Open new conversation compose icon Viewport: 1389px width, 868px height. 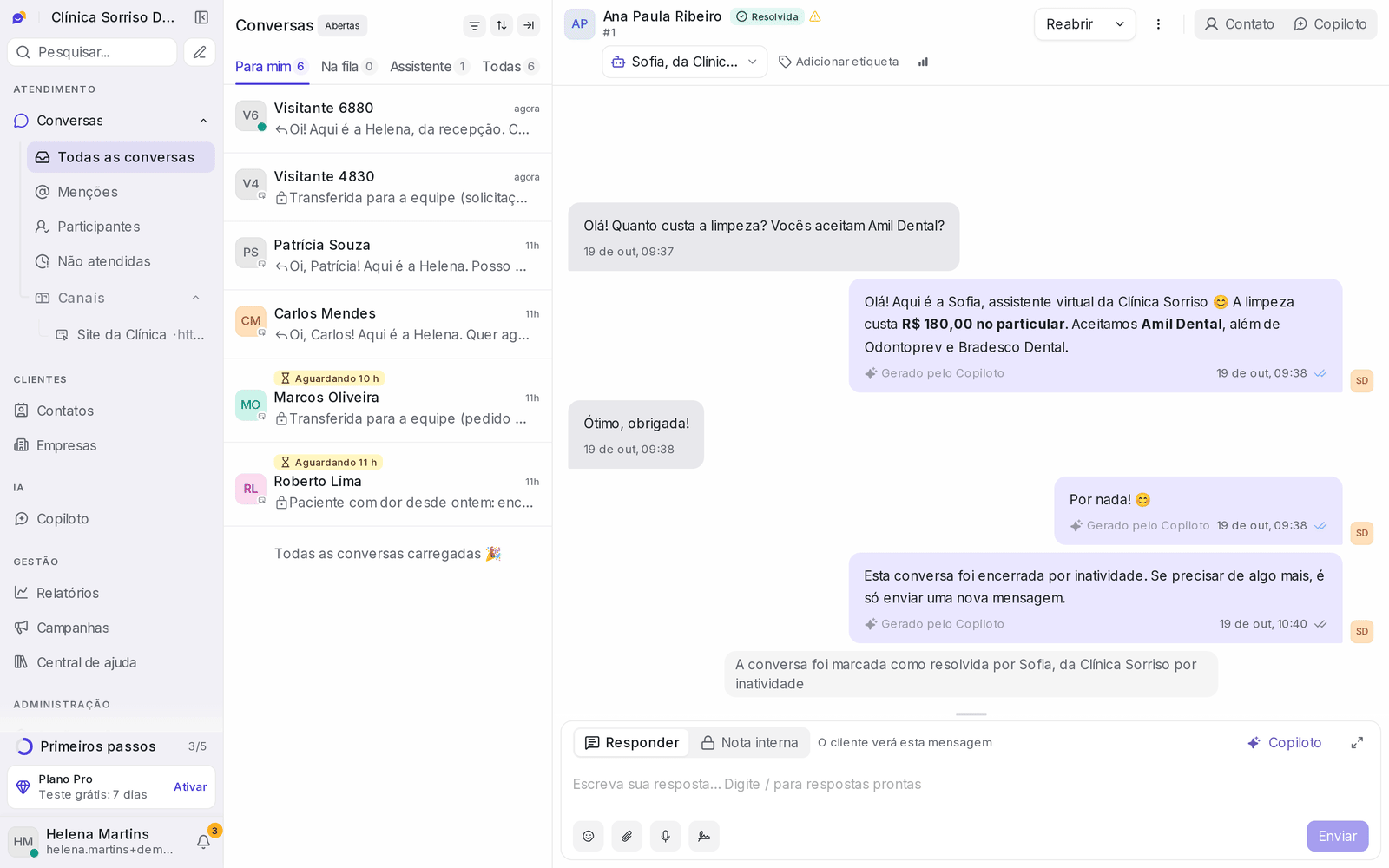pos(200,52)
